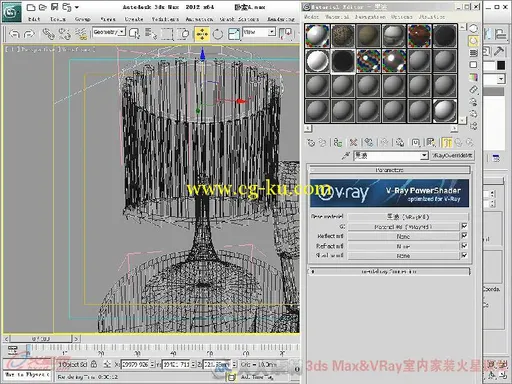
Task: Toggle the GI material checkbox
Action: (x=464, y=226)
